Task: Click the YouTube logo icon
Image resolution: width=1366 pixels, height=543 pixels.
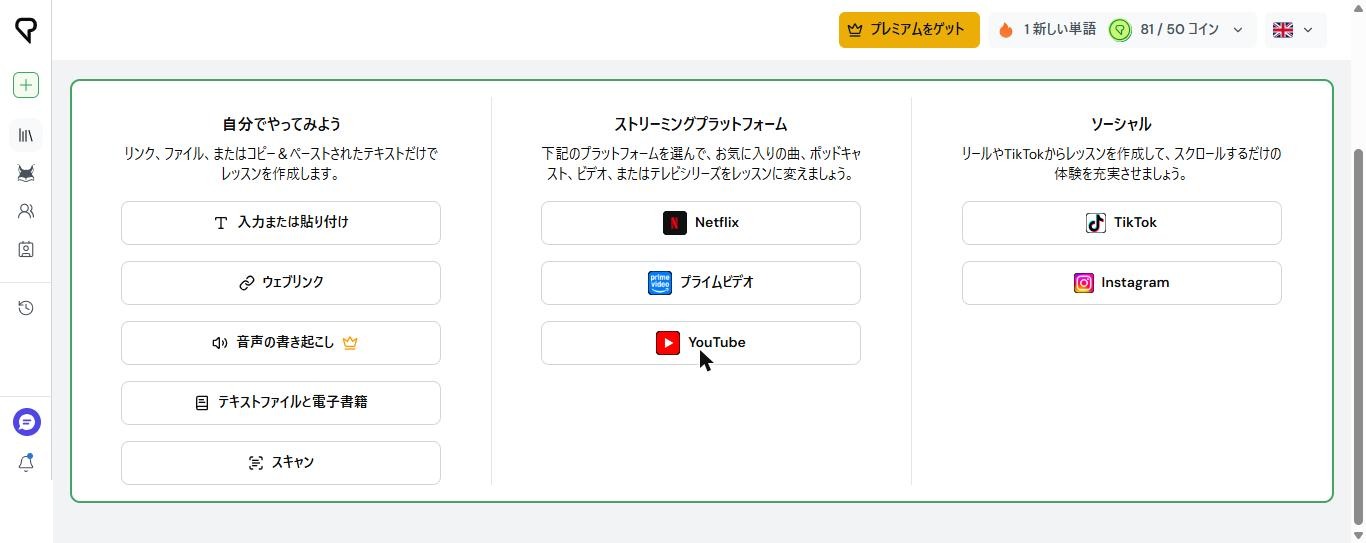Action: click(668, 343)
